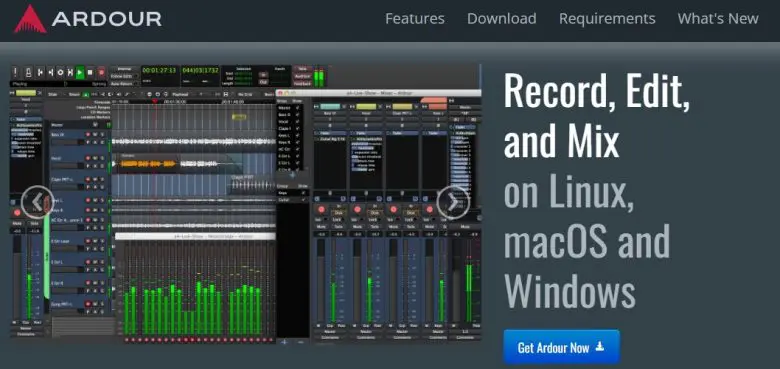Advance to the next carousel screenshot
Viewport: 780px width, 369px height.
tap(453, 202)
